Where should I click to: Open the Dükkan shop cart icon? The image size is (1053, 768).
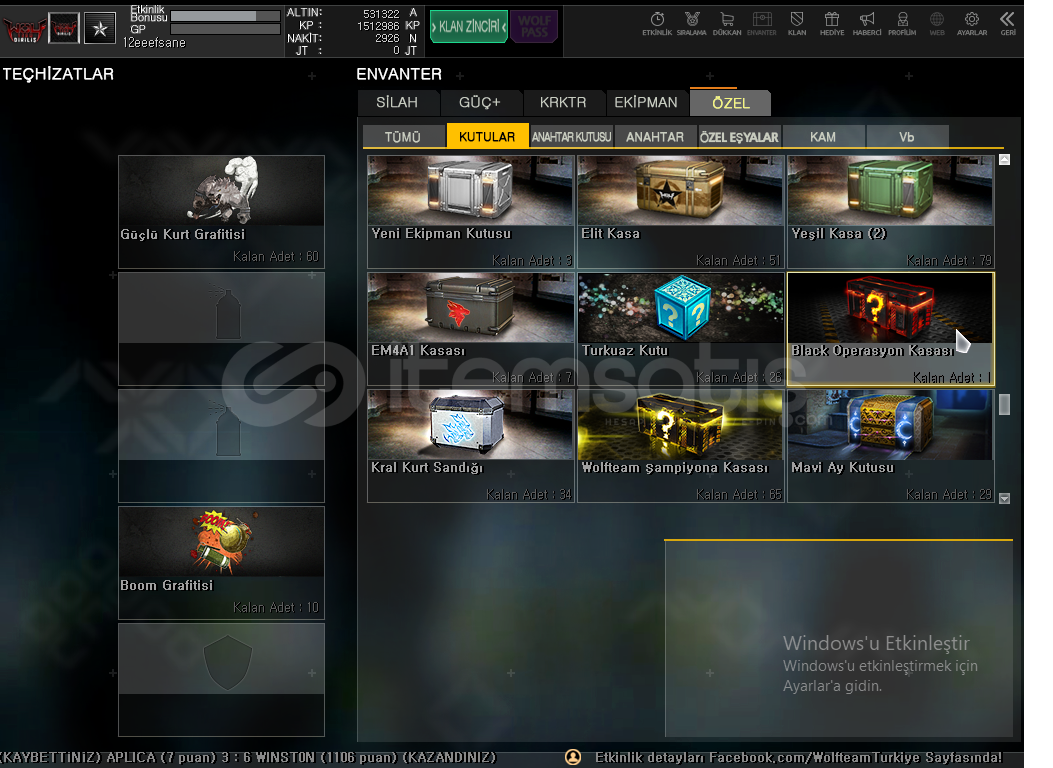pyautogui.click(x=727, y=23)
